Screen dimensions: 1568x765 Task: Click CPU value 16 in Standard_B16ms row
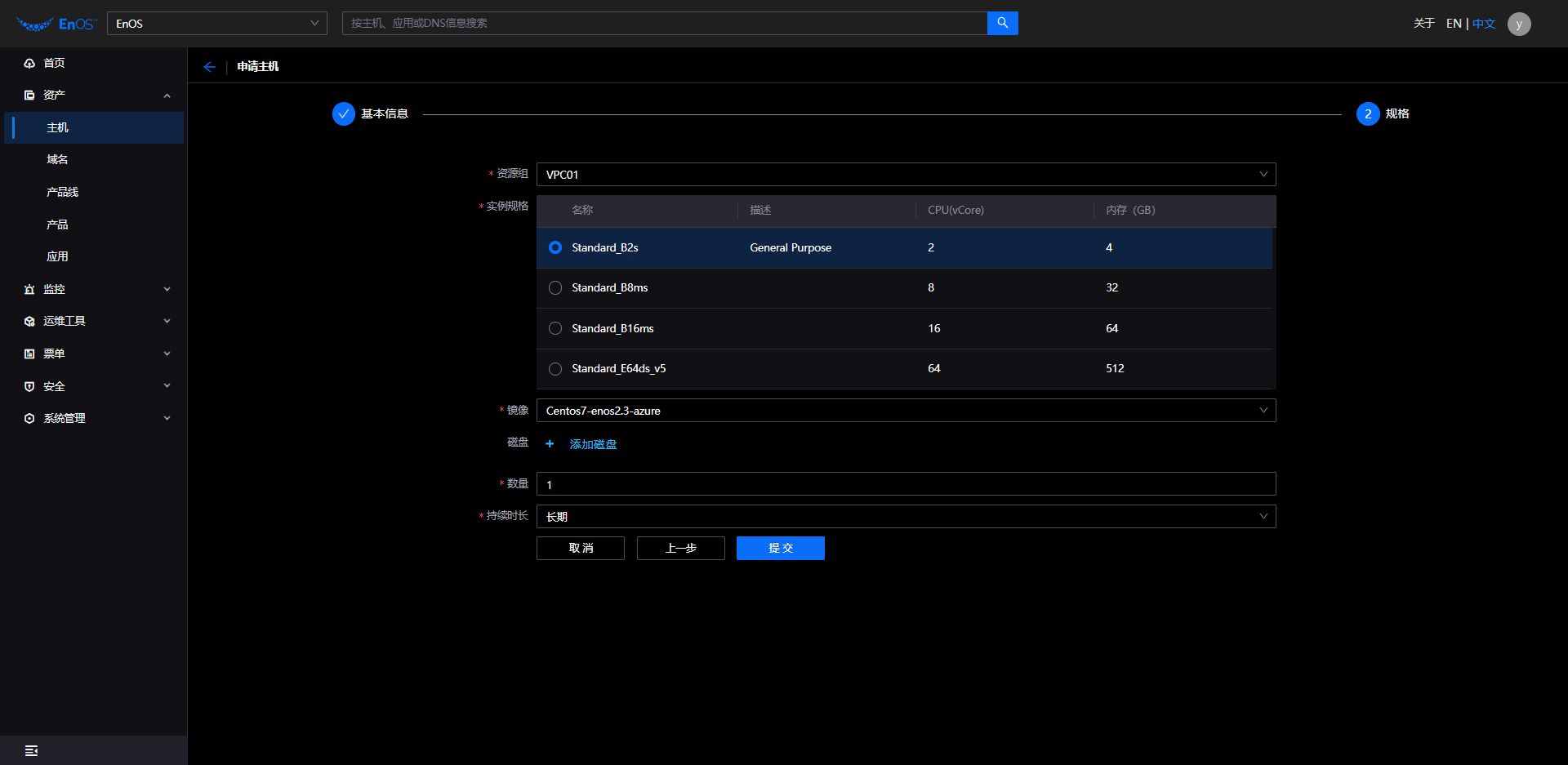pos(933,328)
